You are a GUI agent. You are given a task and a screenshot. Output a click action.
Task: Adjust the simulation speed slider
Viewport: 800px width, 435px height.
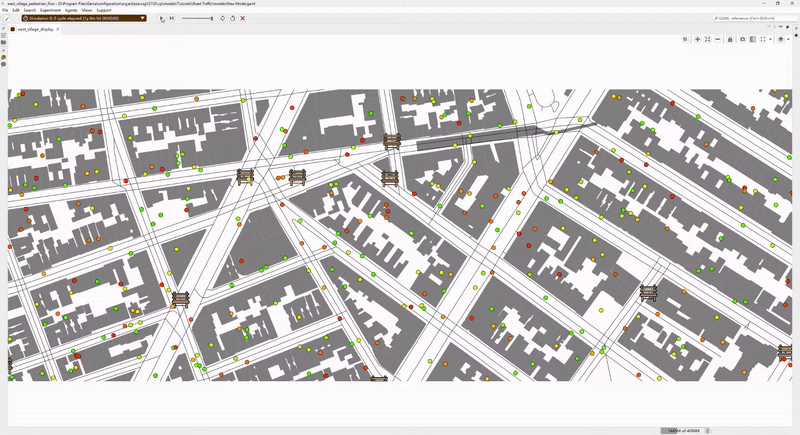[198, 18]
